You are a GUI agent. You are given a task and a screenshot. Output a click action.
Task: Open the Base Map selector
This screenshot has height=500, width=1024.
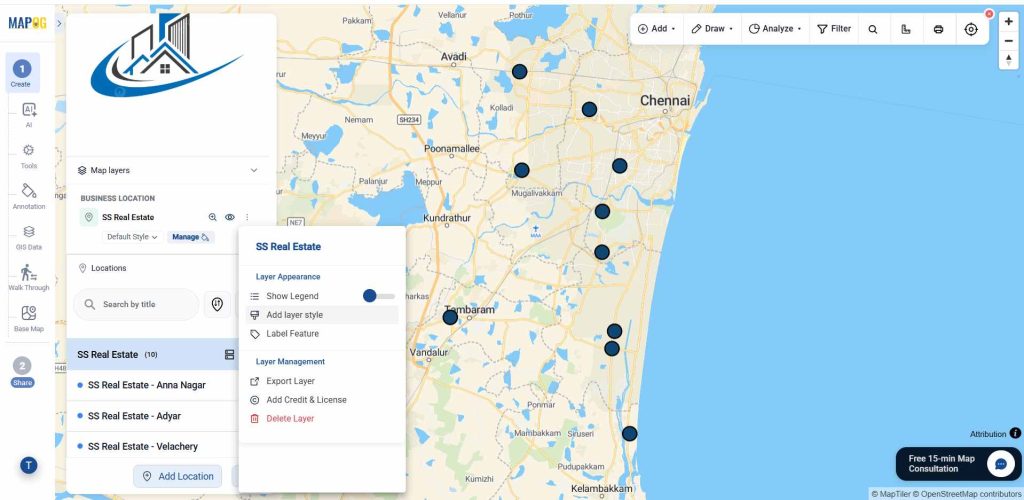click(29, 319)
